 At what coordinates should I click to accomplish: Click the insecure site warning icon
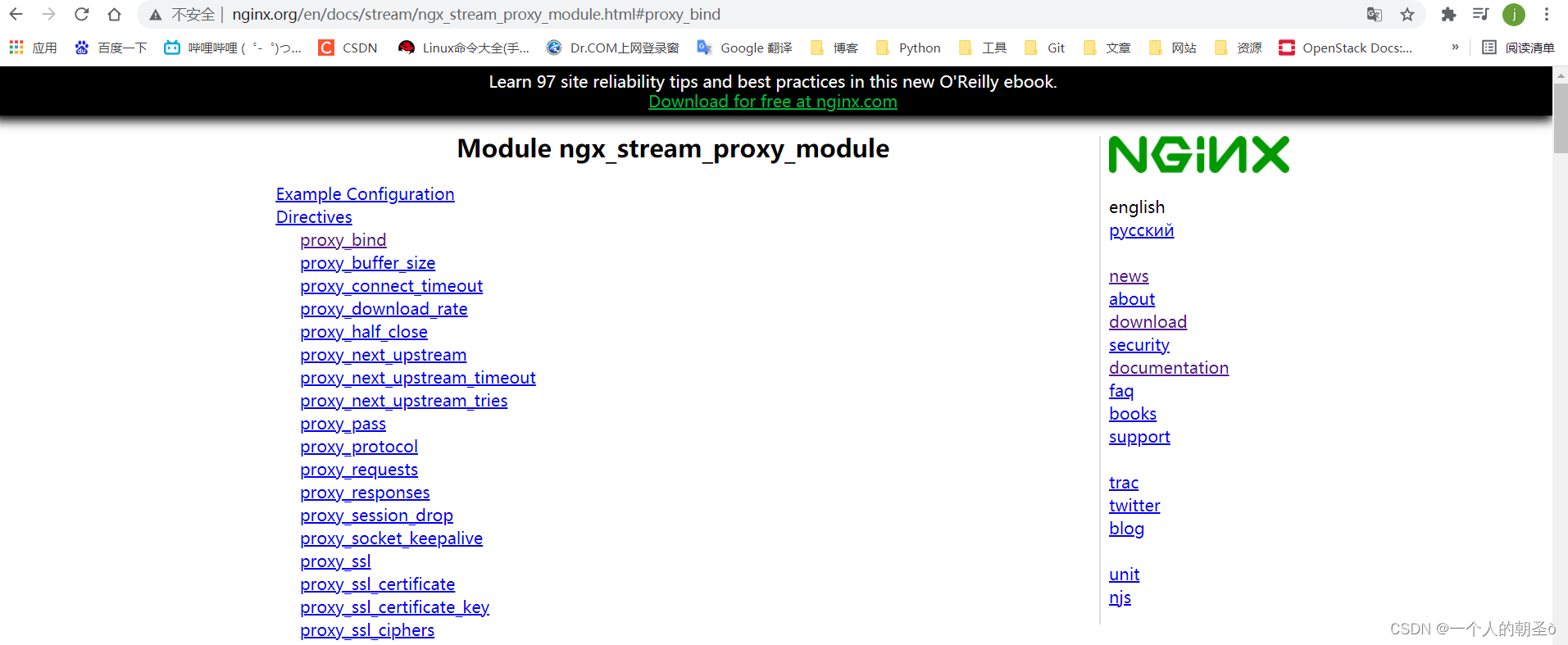point(155,15)
